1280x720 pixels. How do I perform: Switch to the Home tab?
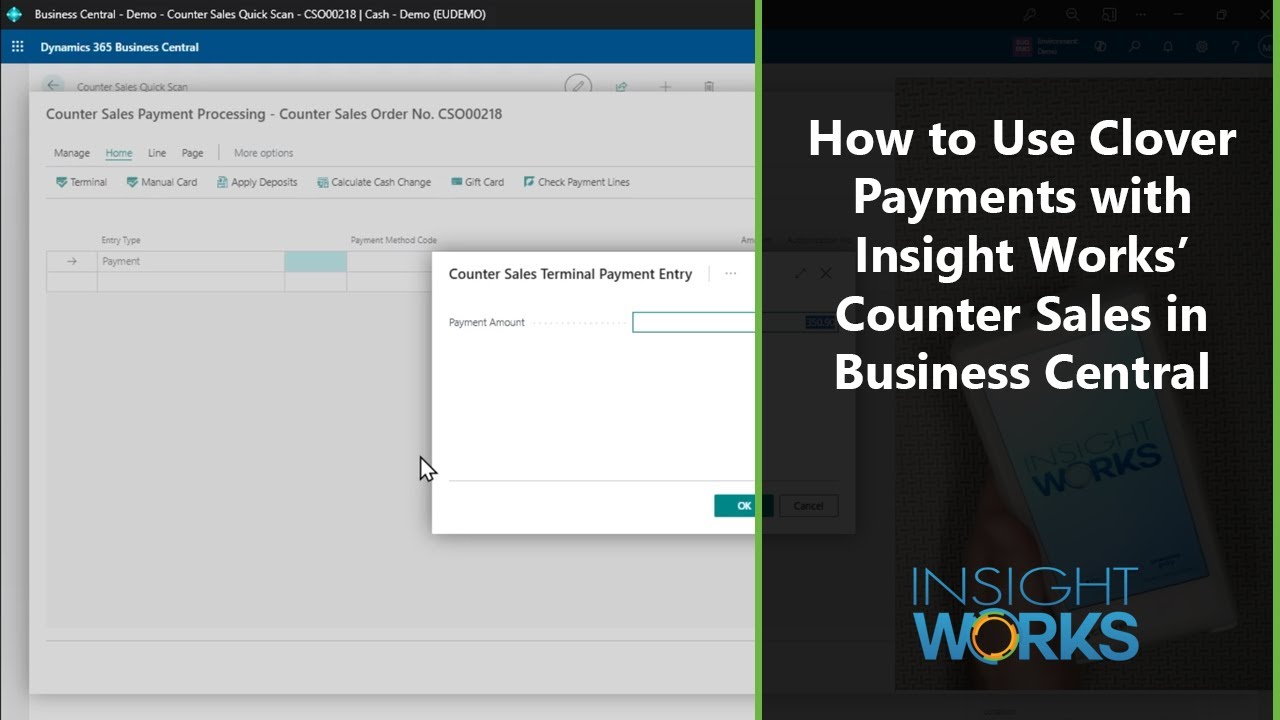119,153
